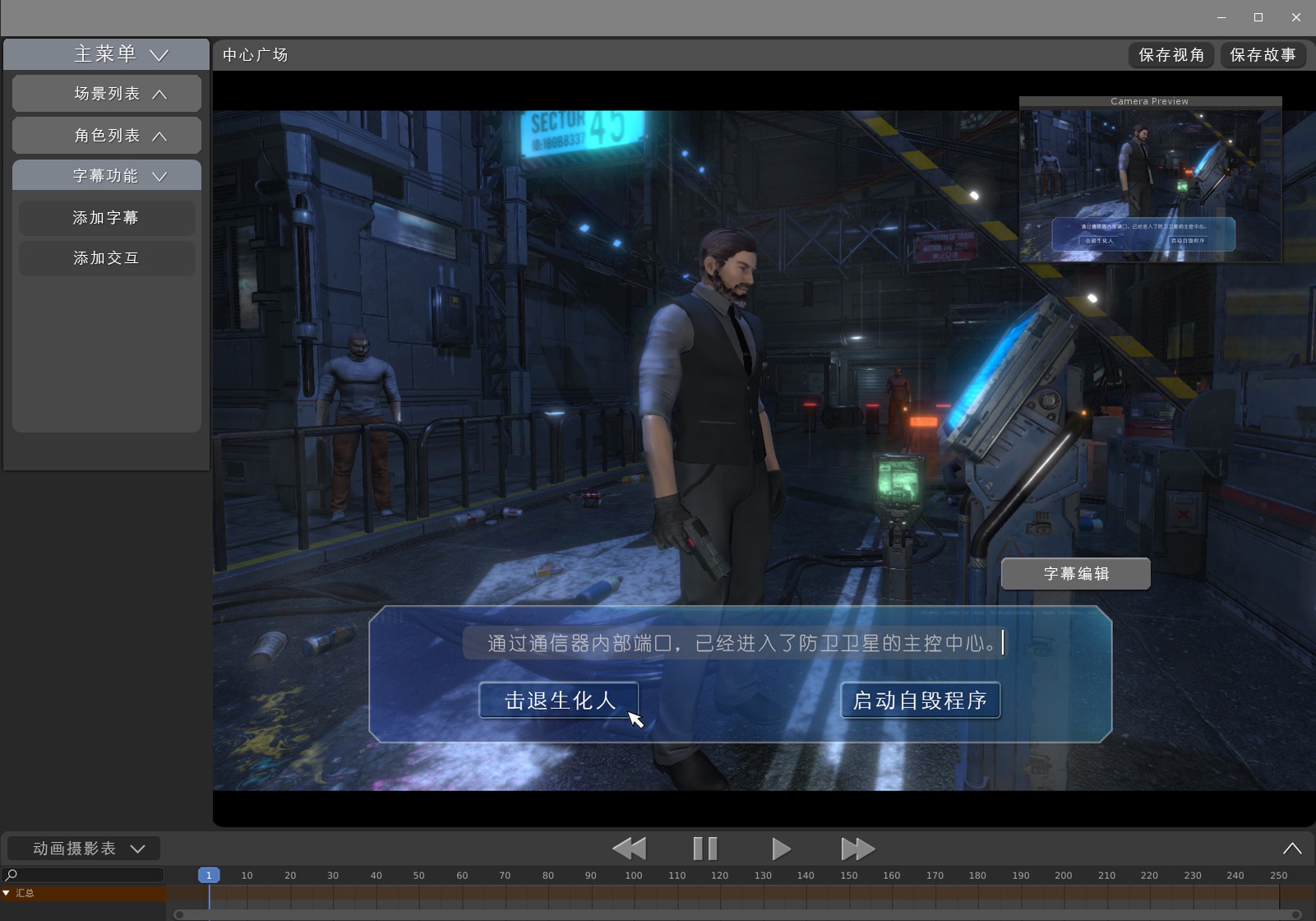This screenshot has width=1316, height=921.
Task: Click the timeline search magnifier icon
Action: [12, 875]
